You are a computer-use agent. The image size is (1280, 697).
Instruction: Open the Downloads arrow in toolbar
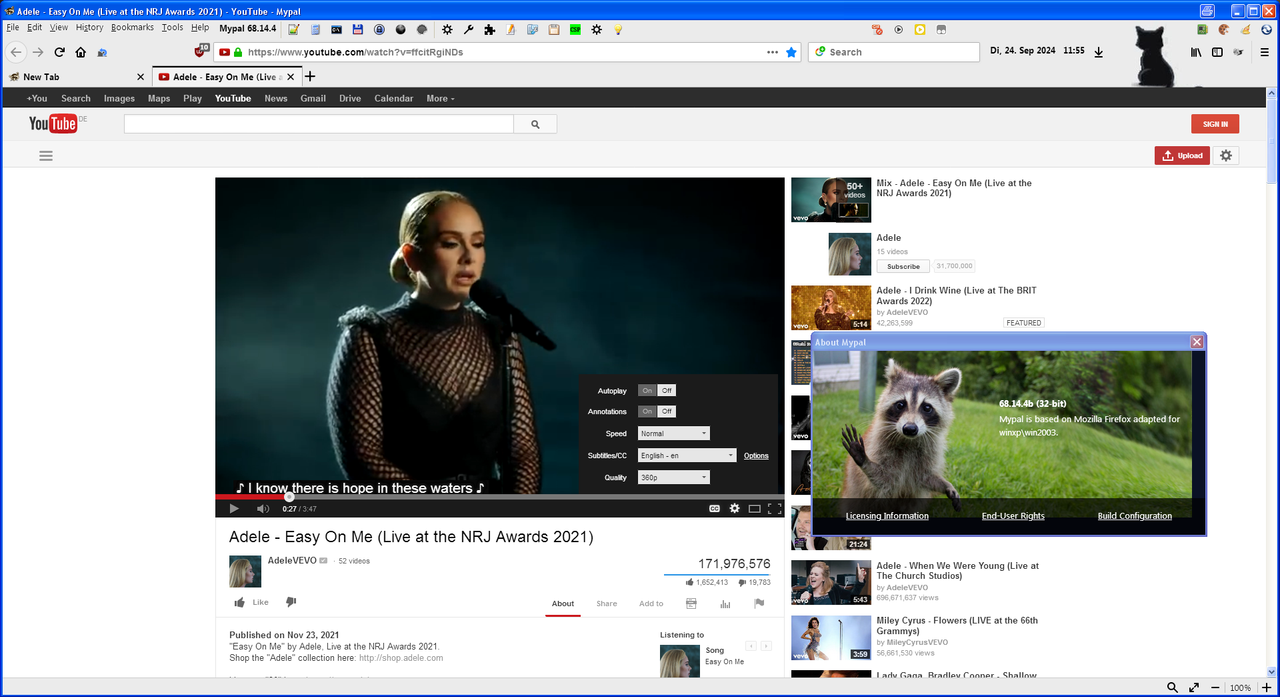point(1099,52)
